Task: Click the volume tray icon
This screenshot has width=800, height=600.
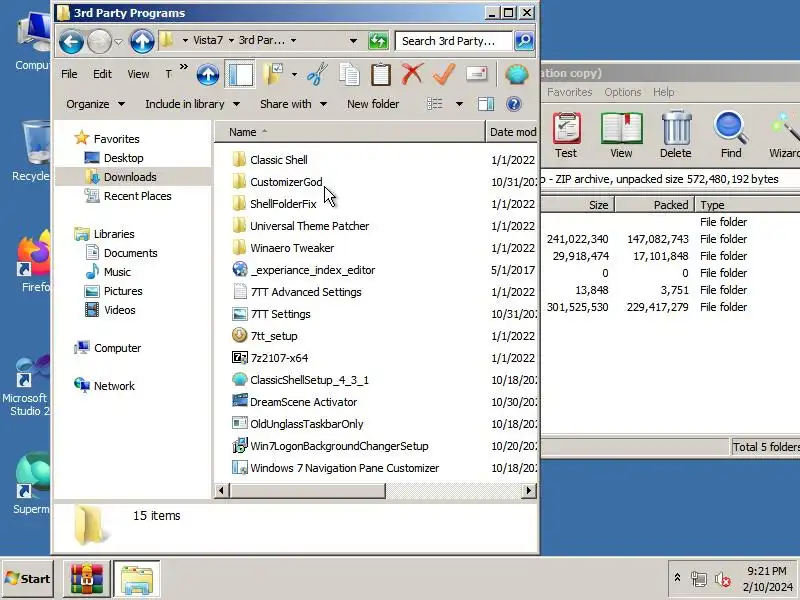Action: [722, 579]
